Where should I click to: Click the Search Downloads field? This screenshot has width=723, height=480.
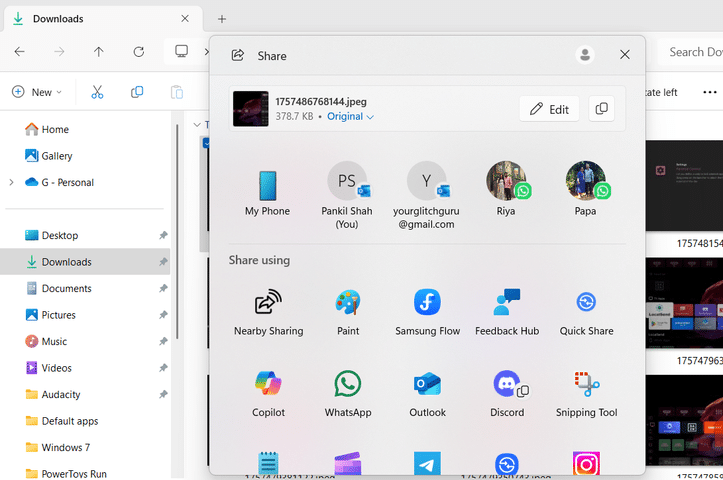pos(690,52)
